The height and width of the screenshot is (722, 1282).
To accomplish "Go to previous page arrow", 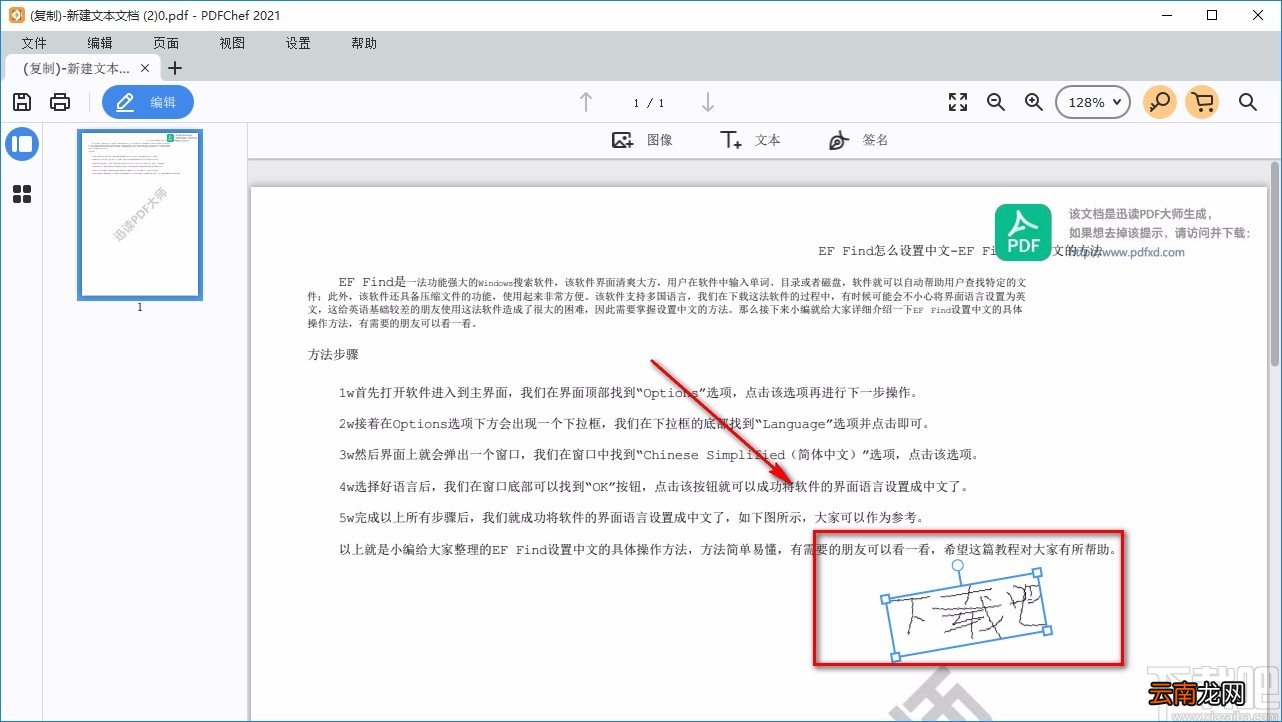I will [x=586, y=102].
